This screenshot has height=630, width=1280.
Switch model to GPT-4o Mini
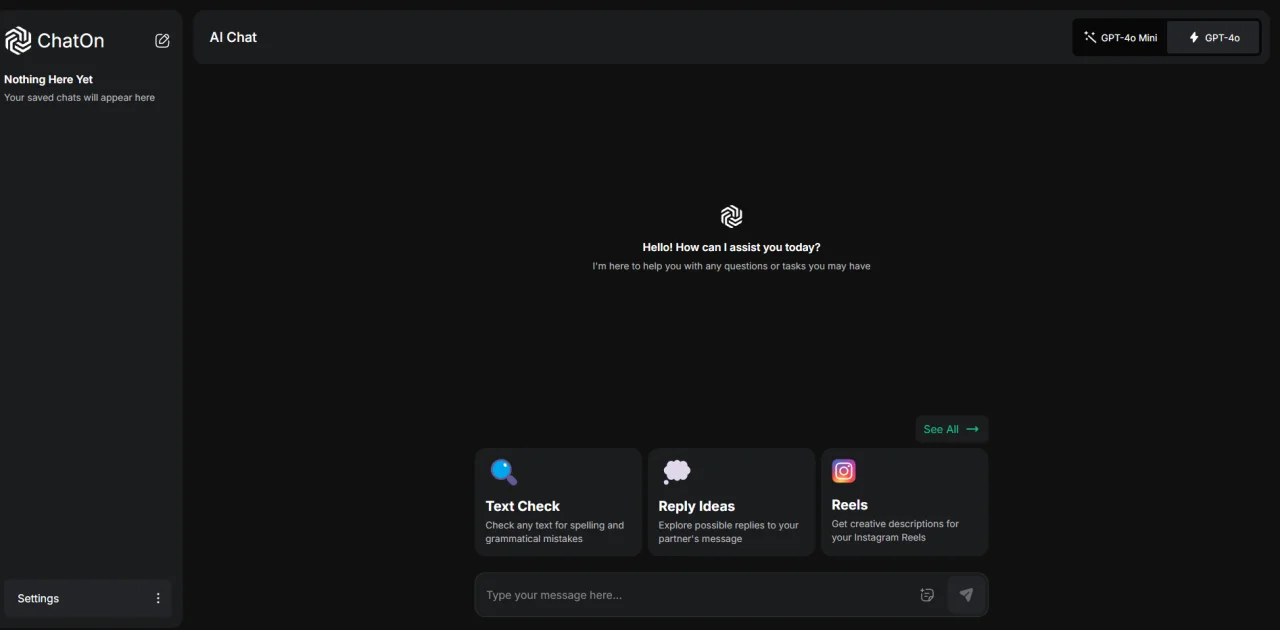(x=1120, y=38)
